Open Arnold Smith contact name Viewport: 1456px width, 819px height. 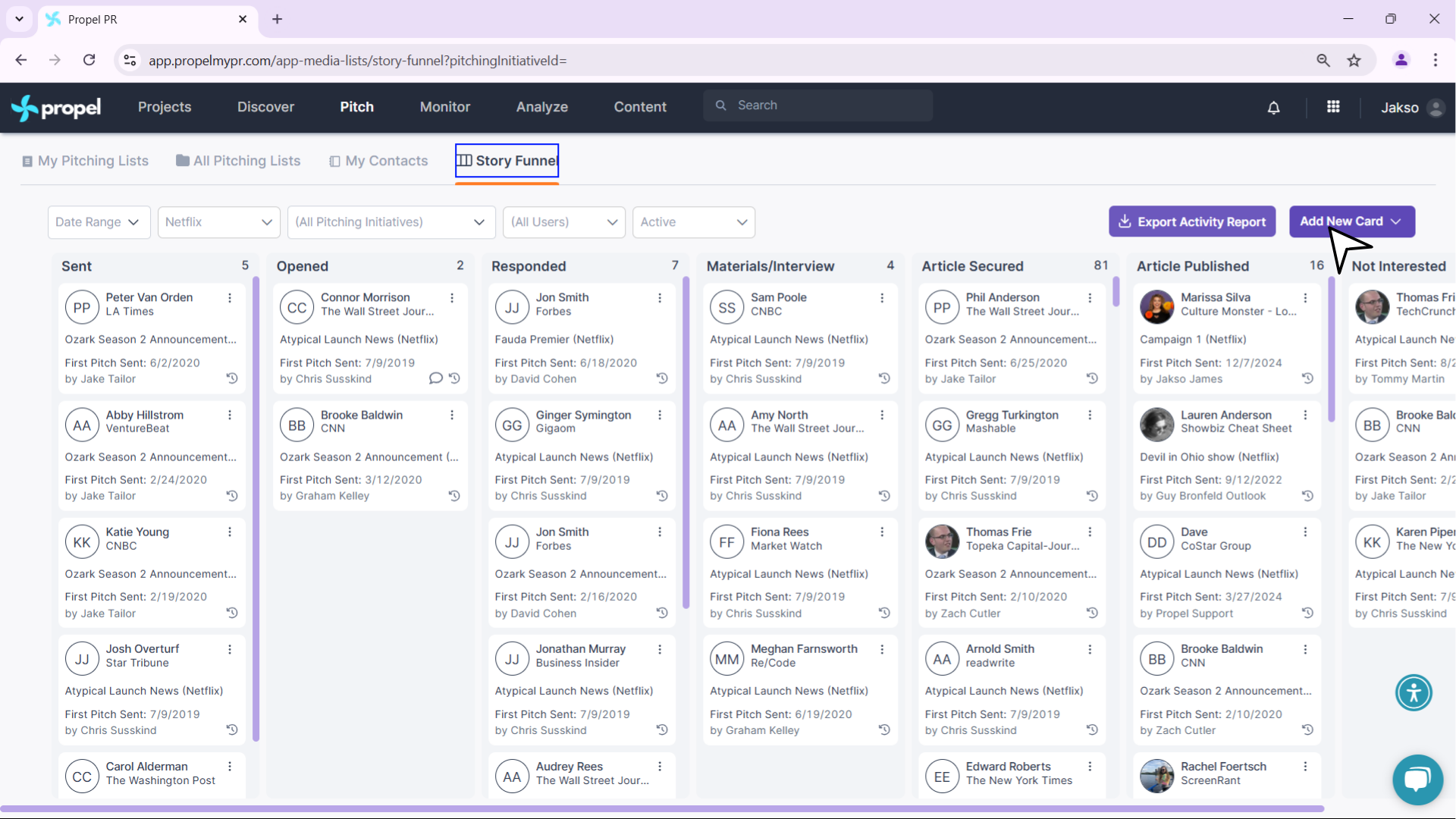point(1000,649)
